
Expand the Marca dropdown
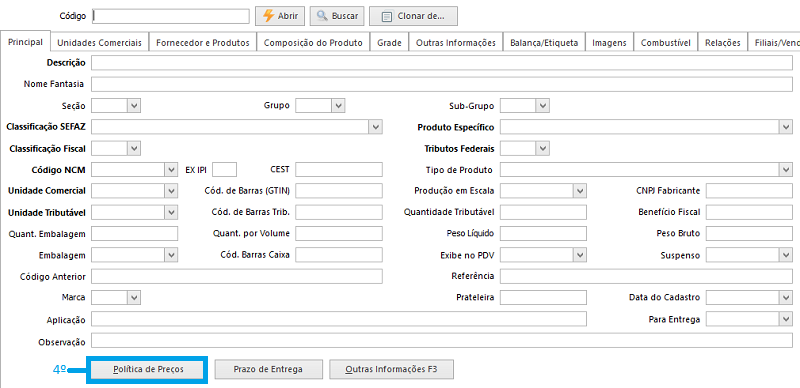click(134, 297)
